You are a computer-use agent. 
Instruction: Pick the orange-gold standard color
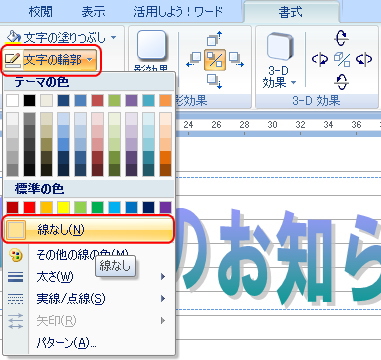pyautogui.click(x=46, y=207)
